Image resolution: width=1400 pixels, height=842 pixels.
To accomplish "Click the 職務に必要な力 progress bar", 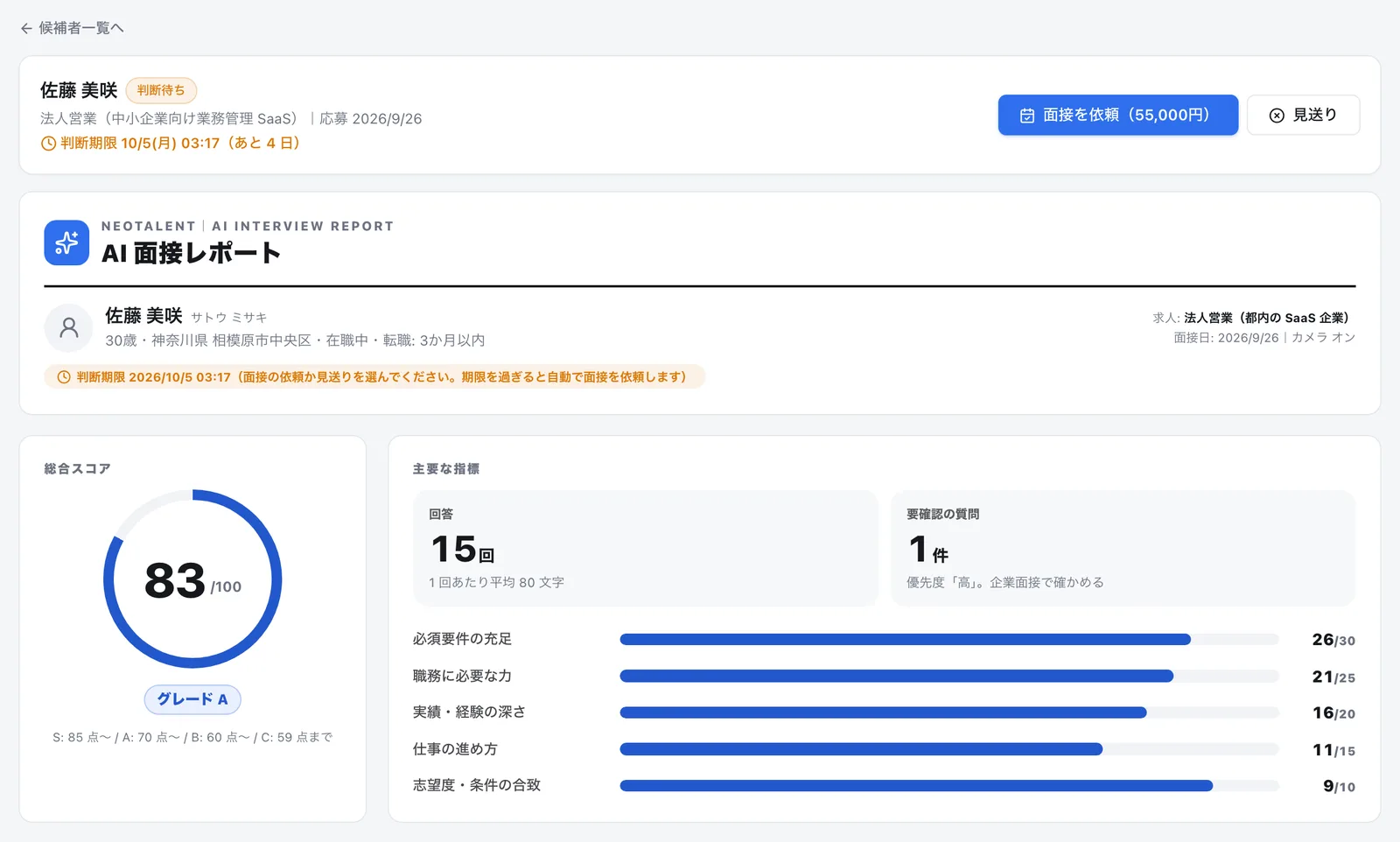I will click(x=949, y=677).
